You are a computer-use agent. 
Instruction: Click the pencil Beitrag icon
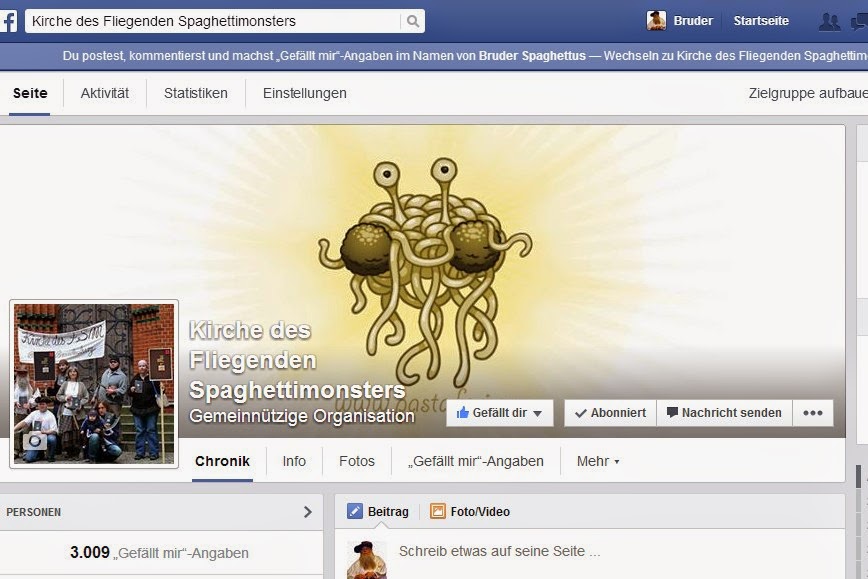(355, 512)
